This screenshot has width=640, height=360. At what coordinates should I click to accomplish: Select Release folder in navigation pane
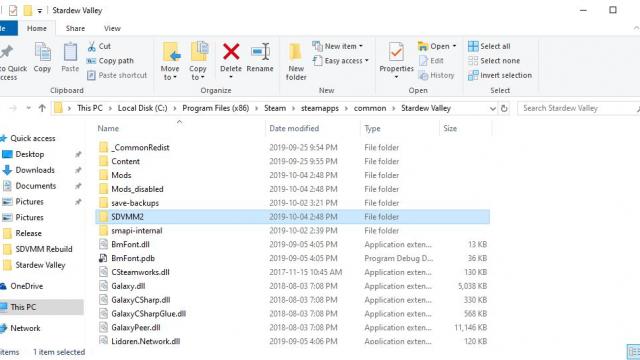pos(28,233)
